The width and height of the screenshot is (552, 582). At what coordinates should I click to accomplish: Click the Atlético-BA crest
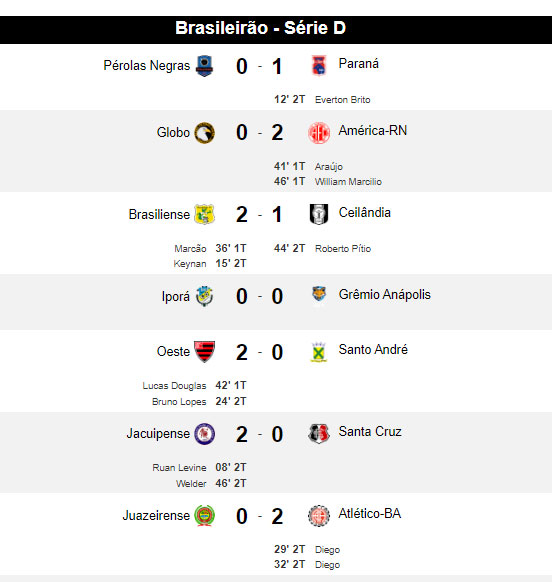pyautogui.click(x=319, y=516)
